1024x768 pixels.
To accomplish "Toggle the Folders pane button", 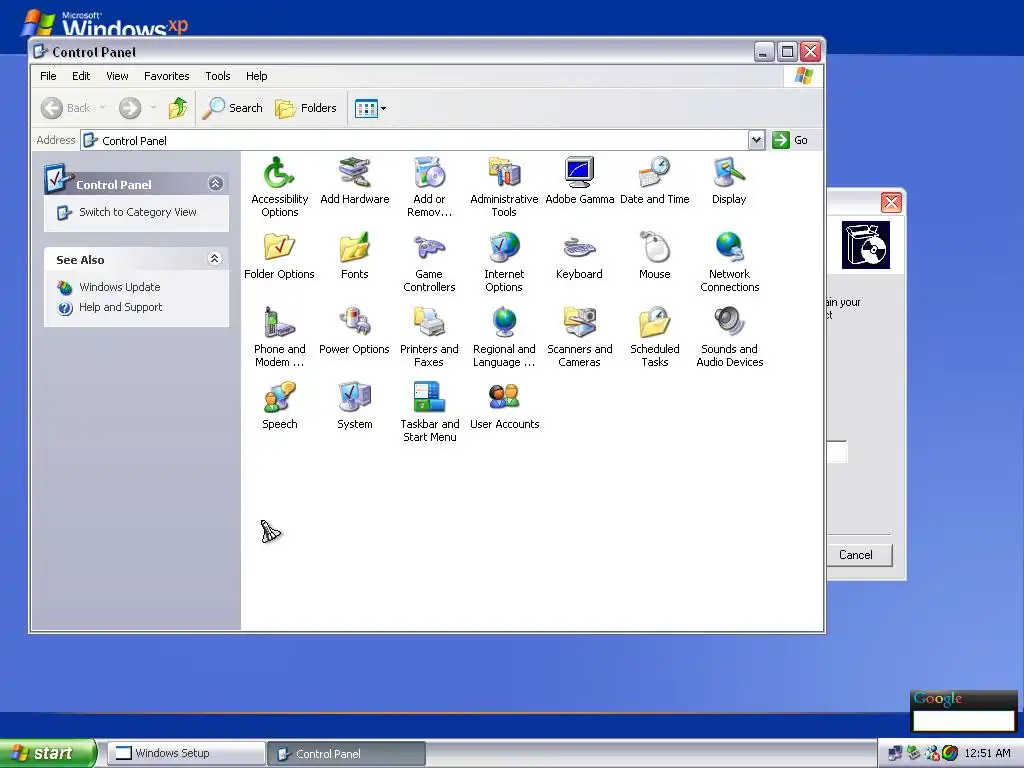I will pyautogui.click(x=306, y=108).
